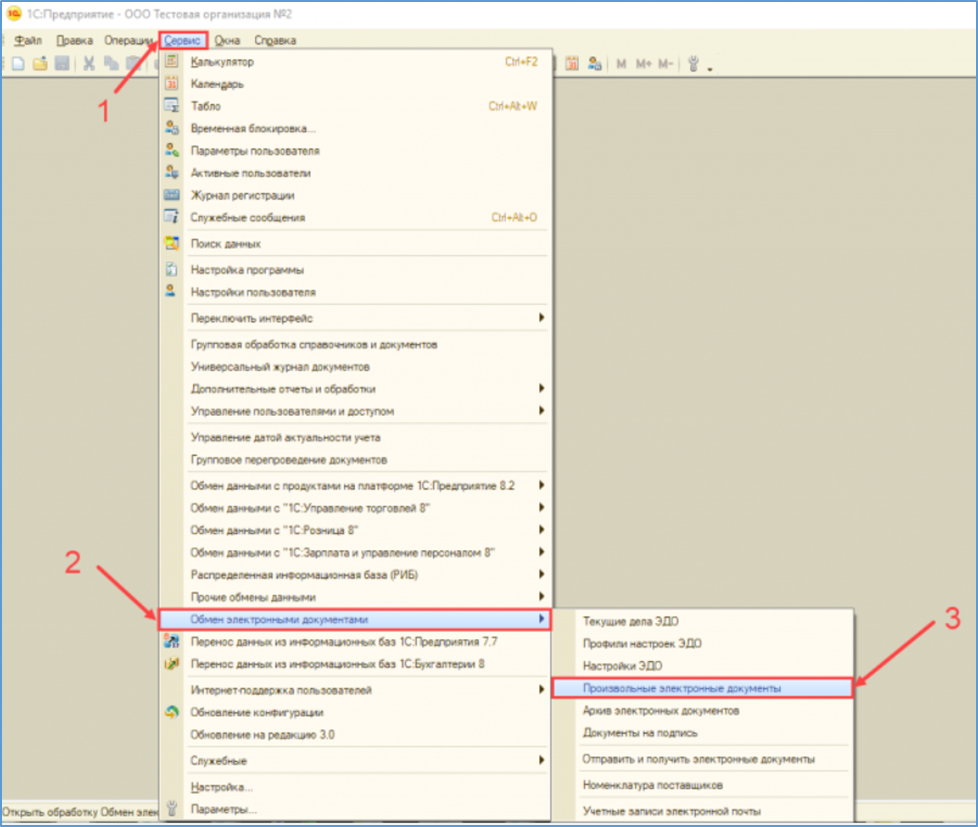978x827 pixels.
Task: Choose Архив электронных документов
Action: (x=661, y=710)
